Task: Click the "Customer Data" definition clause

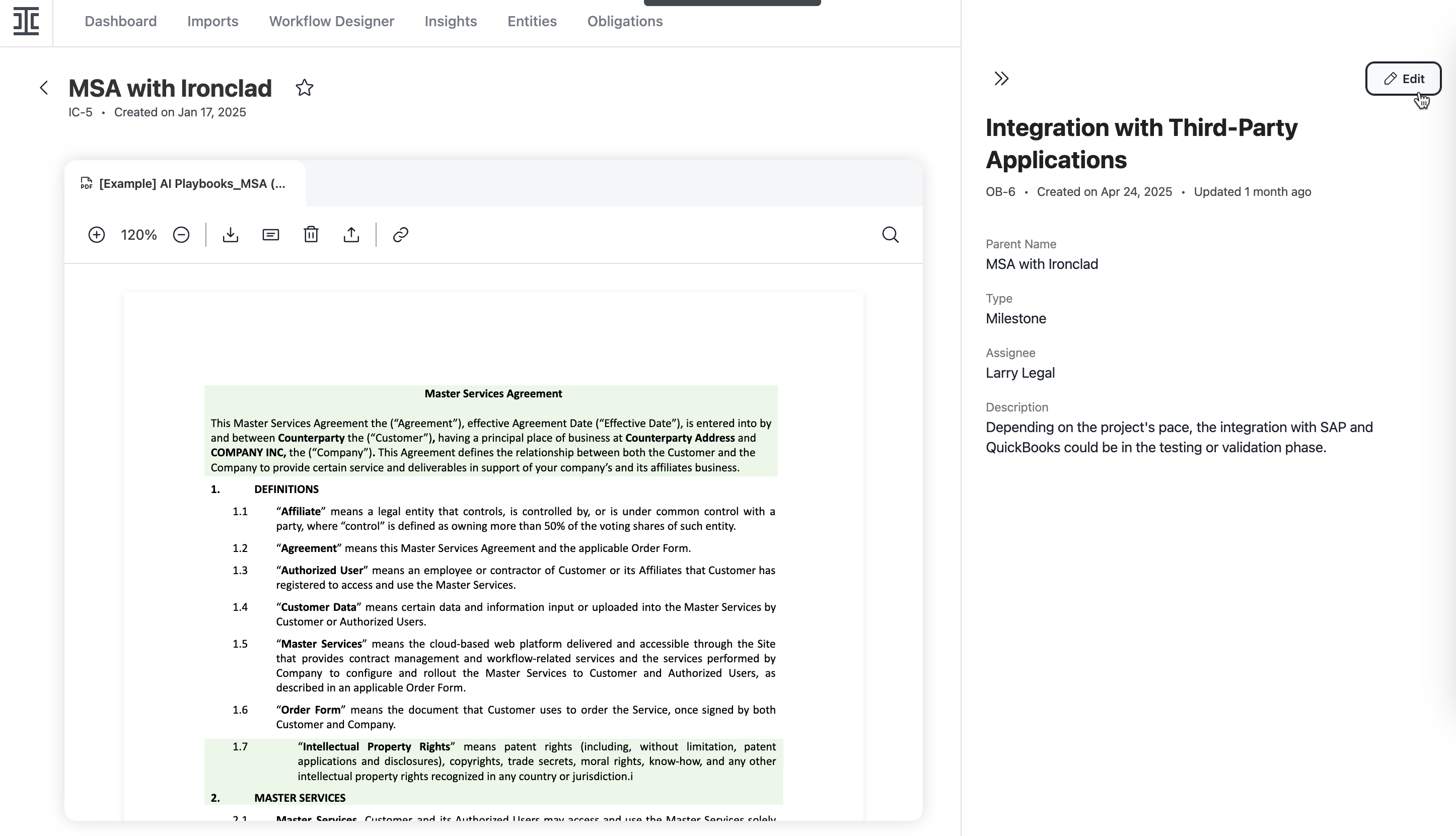Action: click(525, 614)
